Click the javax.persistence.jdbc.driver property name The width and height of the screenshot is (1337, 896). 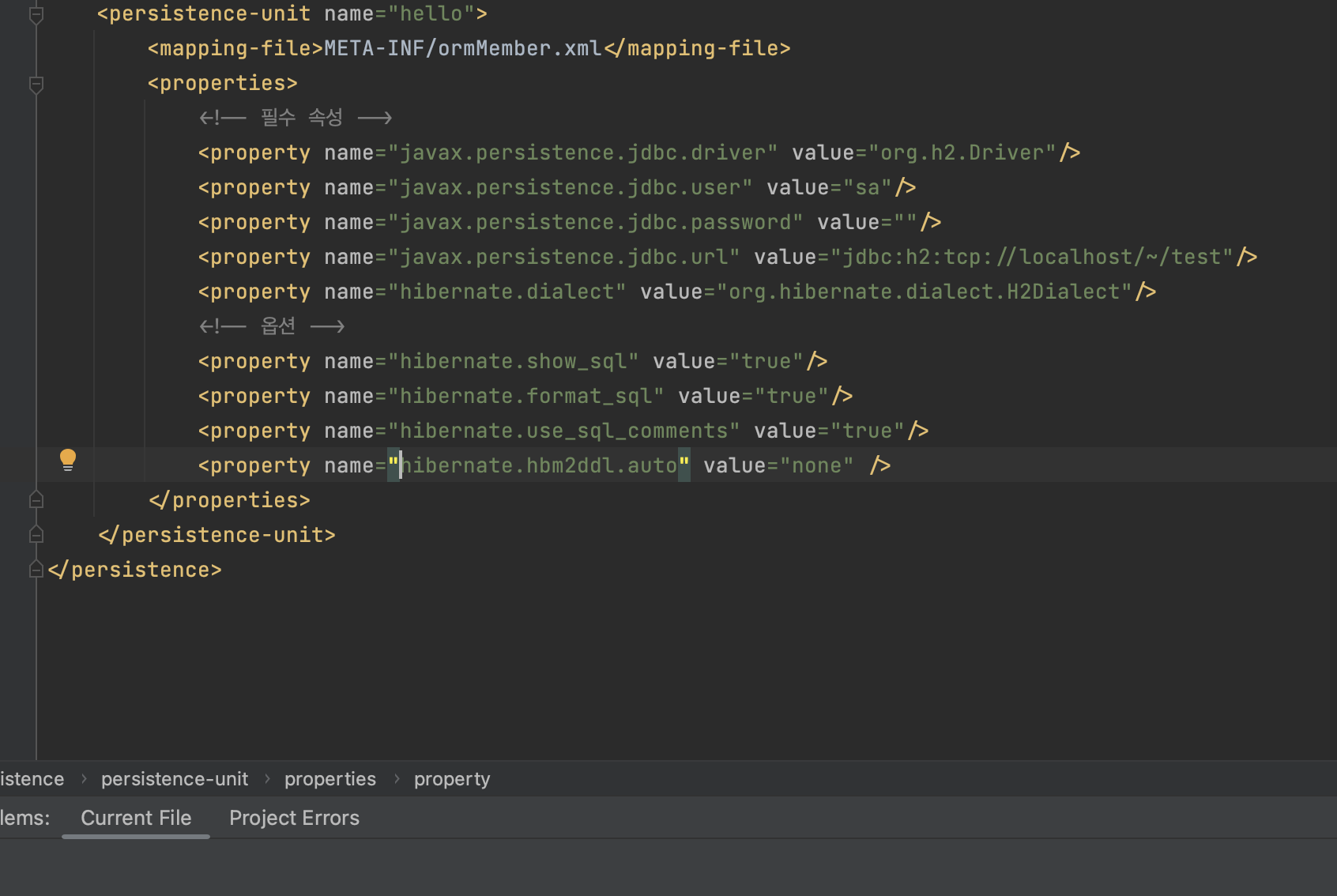pyautogui.click(x=583, y=152)
